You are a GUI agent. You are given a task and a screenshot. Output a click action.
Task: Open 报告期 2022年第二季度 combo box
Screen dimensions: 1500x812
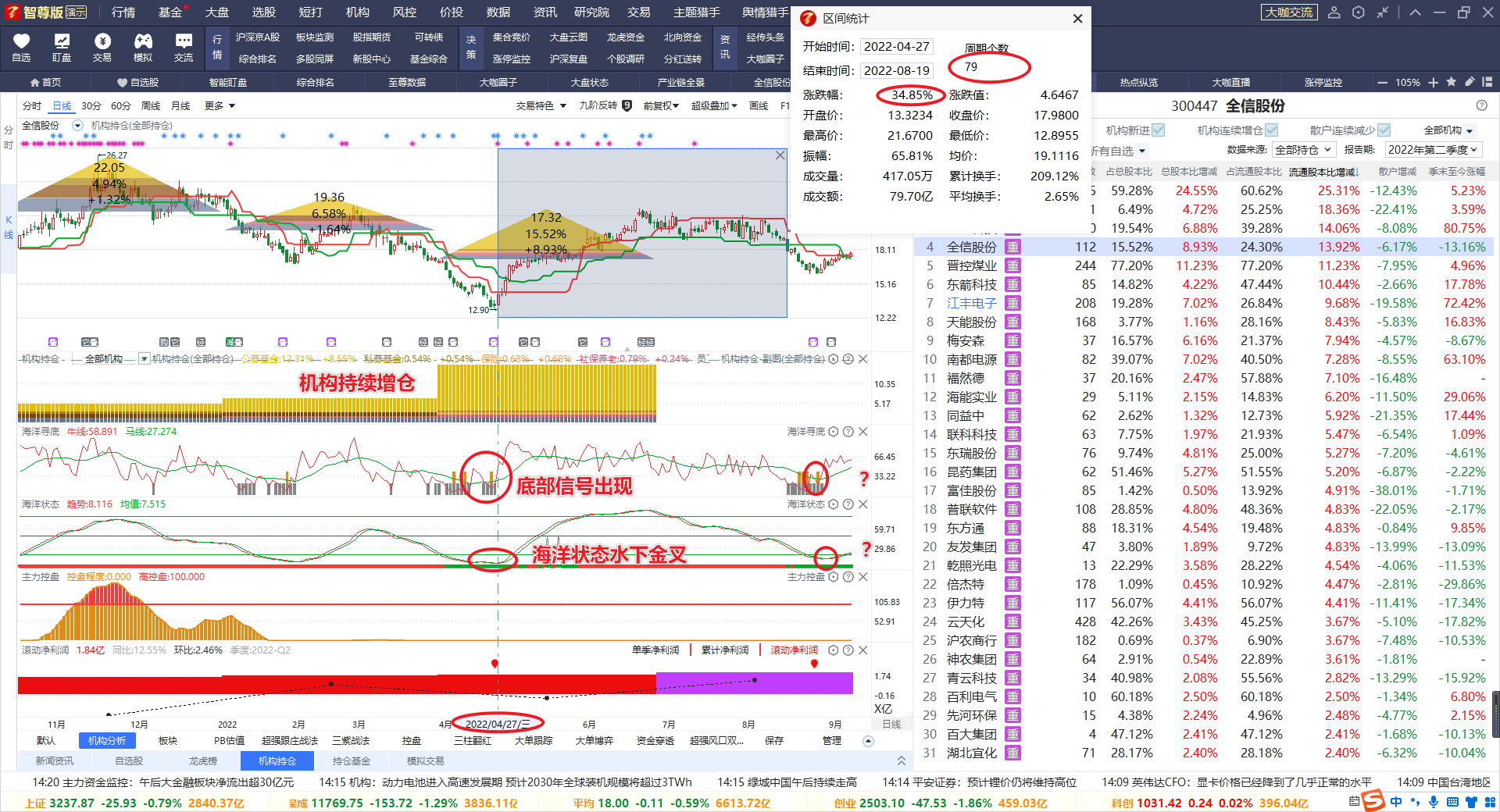click(1434, 150)
